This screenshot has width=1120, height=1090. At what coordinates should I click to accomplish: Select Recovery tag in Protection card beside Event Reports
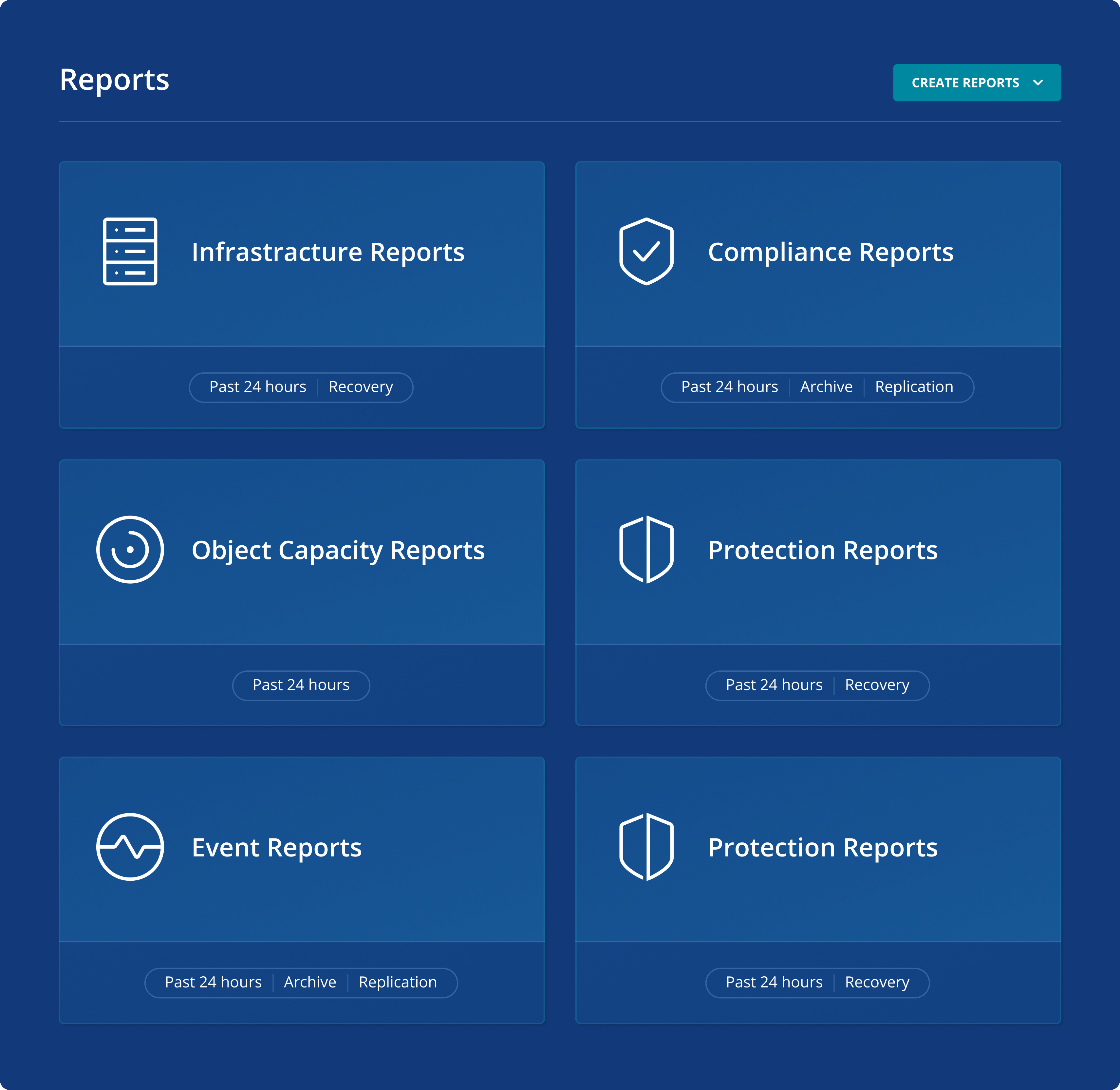(x=877, y=982)
